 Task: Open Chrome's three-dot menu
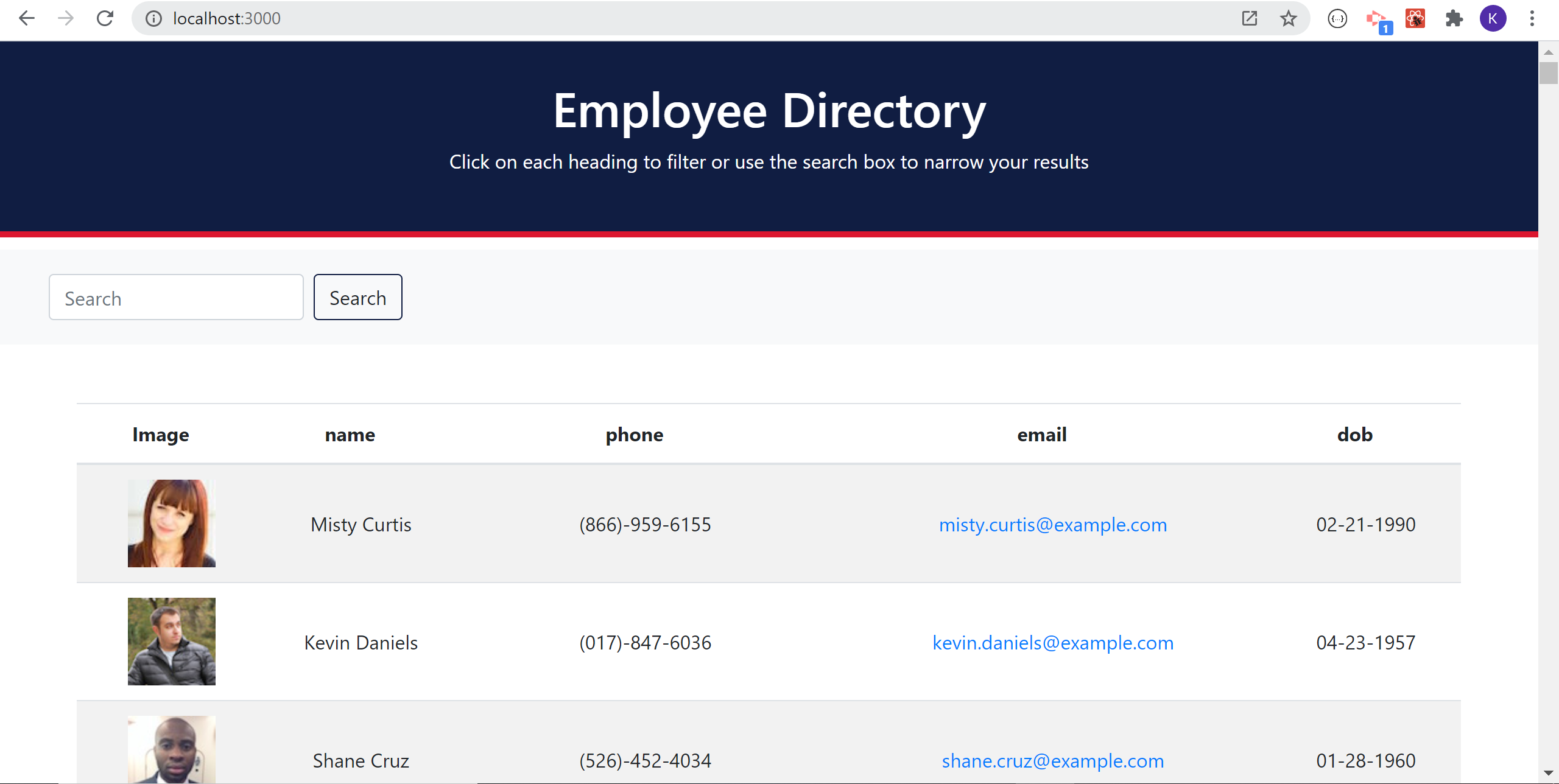[x=1532, y=18]
